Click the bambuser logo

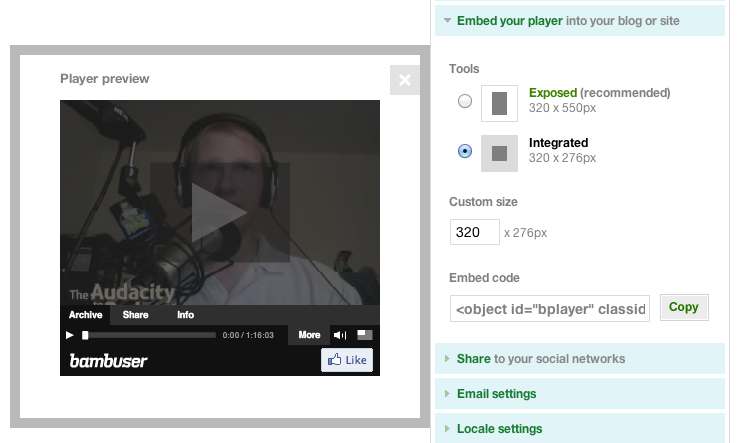(x=108, y=360)
